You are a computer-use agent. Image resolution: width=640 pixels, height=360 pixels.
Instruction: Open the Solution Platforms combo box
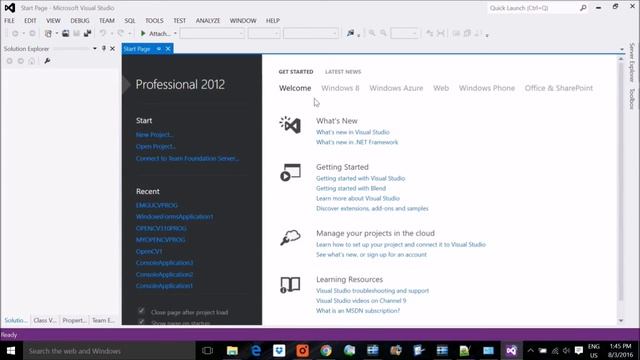coord(264,33)
